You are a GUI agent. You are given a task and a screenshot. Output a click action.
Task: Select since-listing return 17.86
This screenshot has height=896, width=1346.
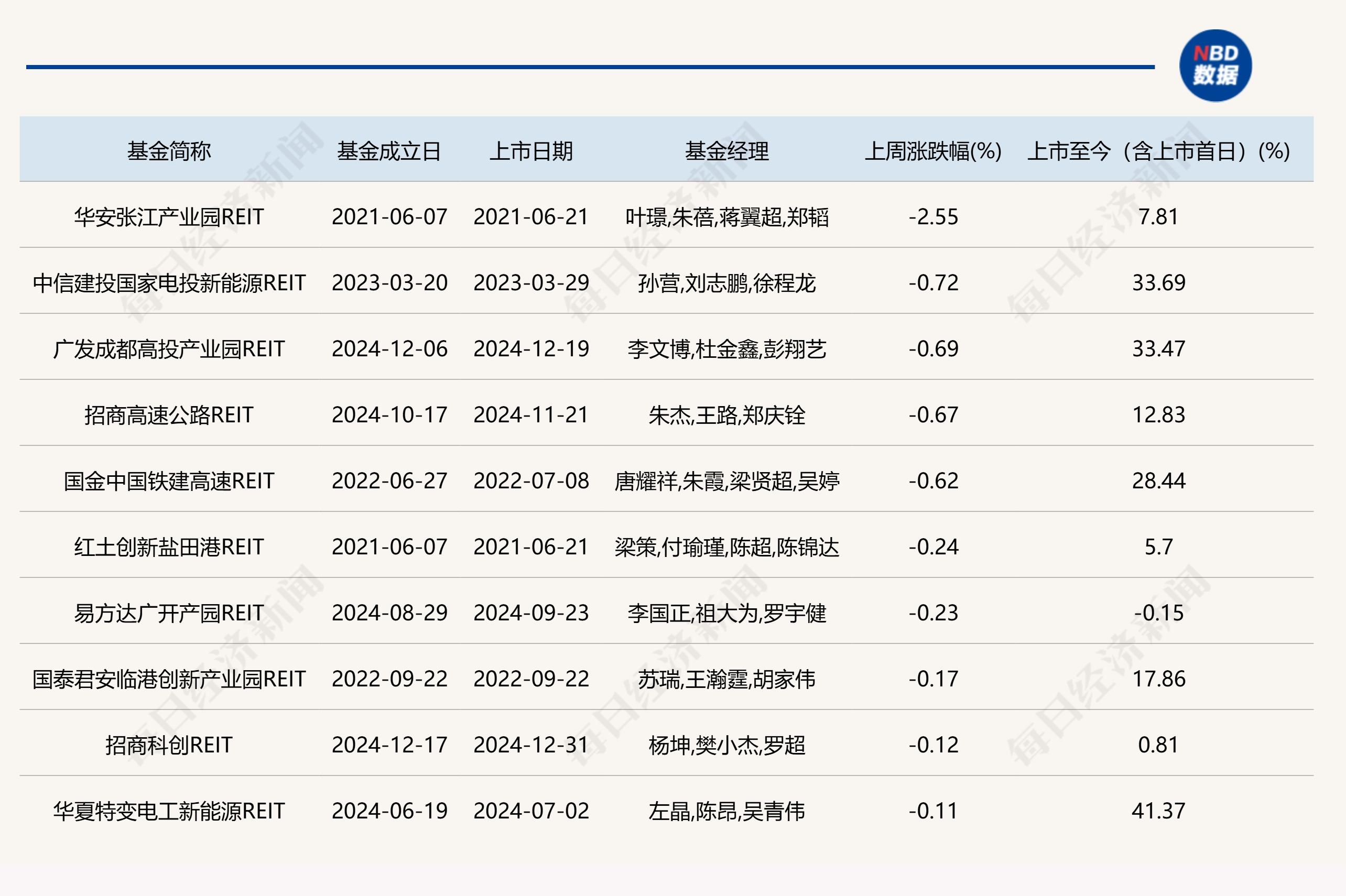click(x=1158, y=679)
